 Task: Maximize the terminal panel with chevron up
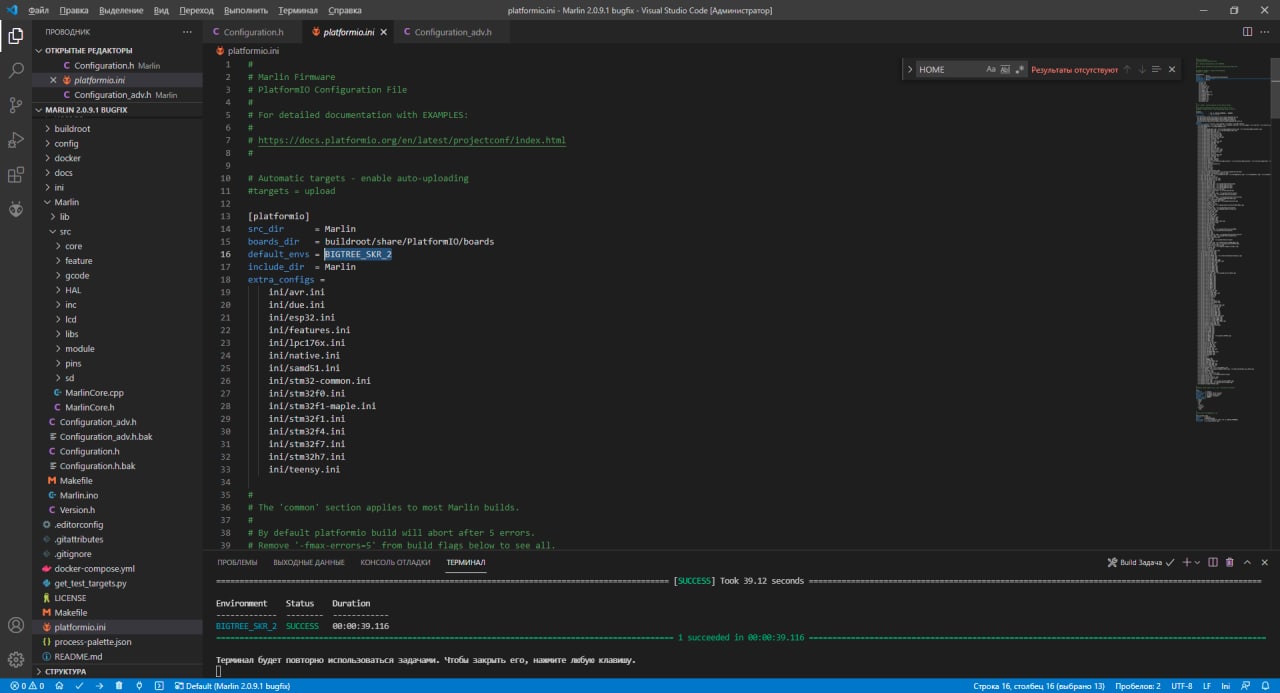pos(1247,563)
